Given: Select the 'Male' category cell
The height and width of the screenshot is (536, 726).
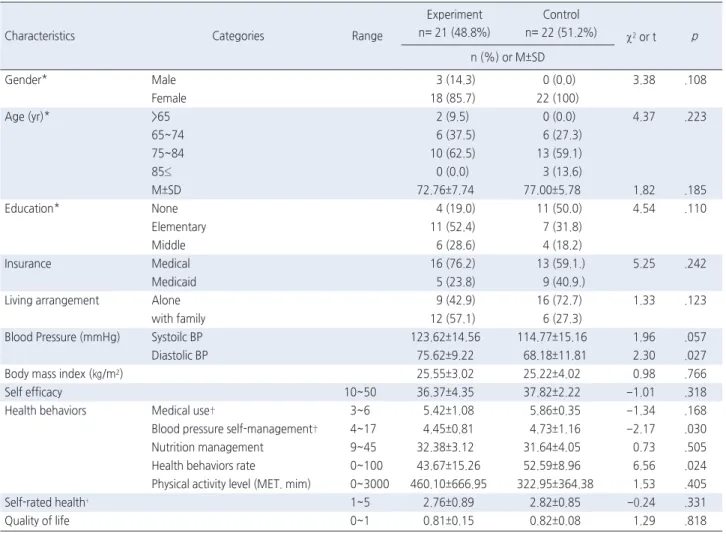Looking at the screenshot, I should [x=163, y=80].
